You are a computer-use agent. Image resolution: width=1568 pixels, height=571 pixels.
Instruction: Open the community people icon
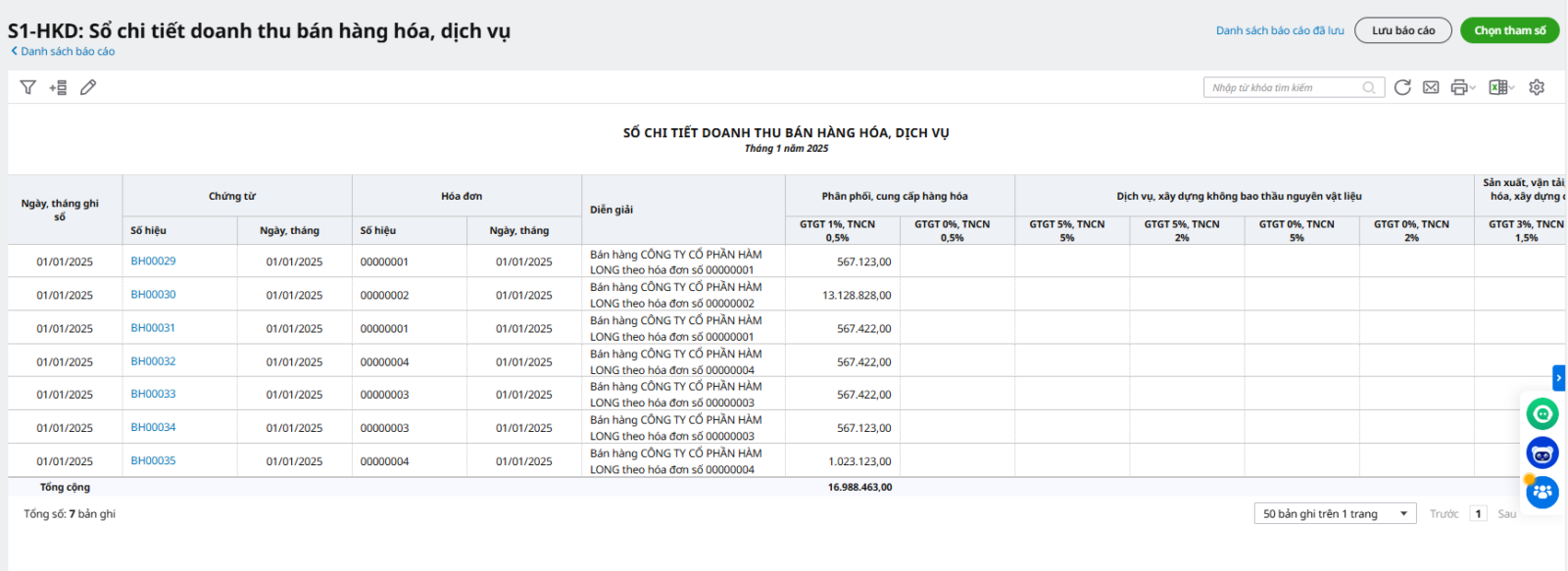[x=1543, y=492]
